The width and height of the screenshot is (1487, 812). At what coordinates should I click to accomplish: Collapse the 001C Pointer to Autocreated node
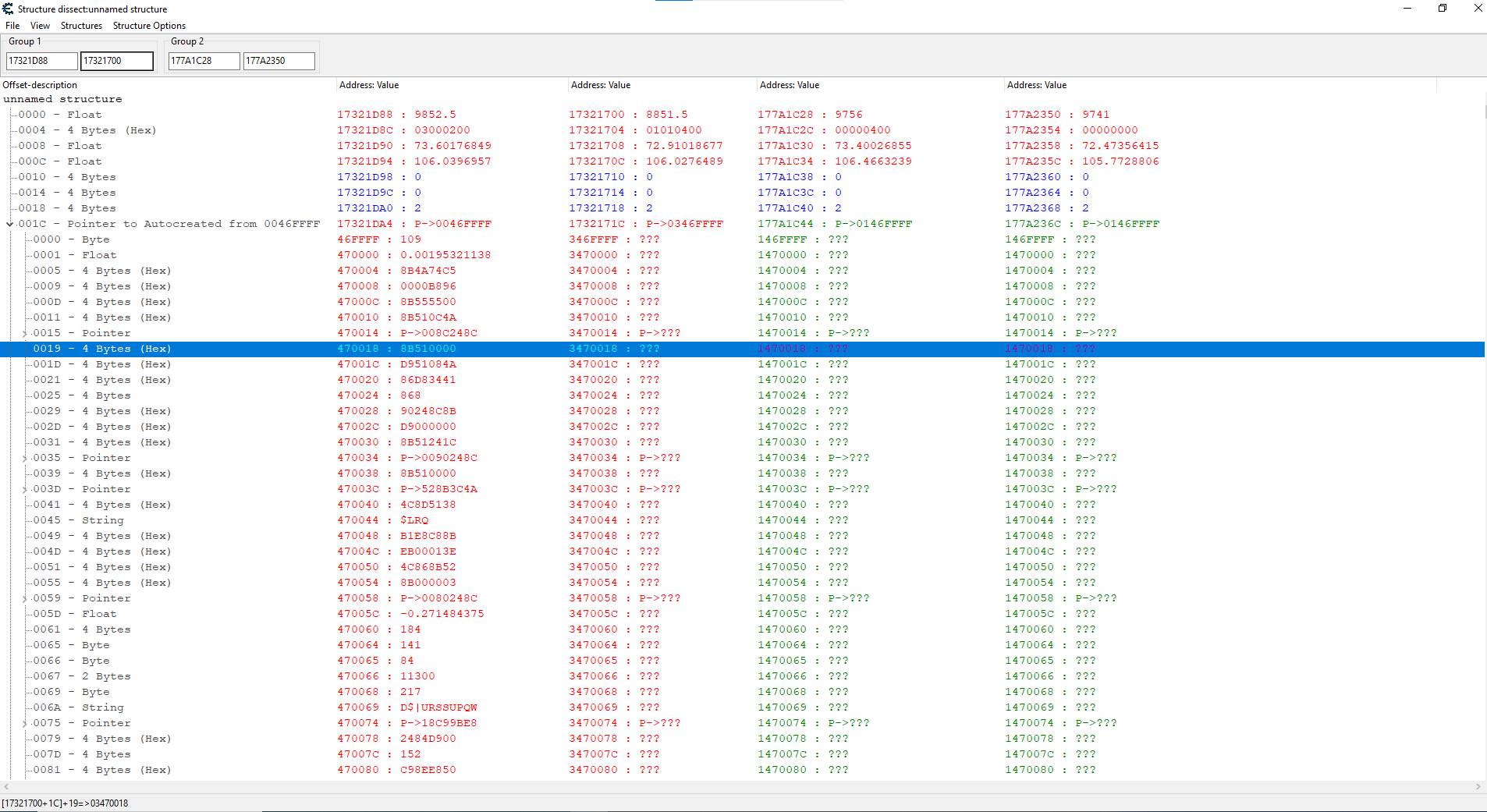click(9, 225)
